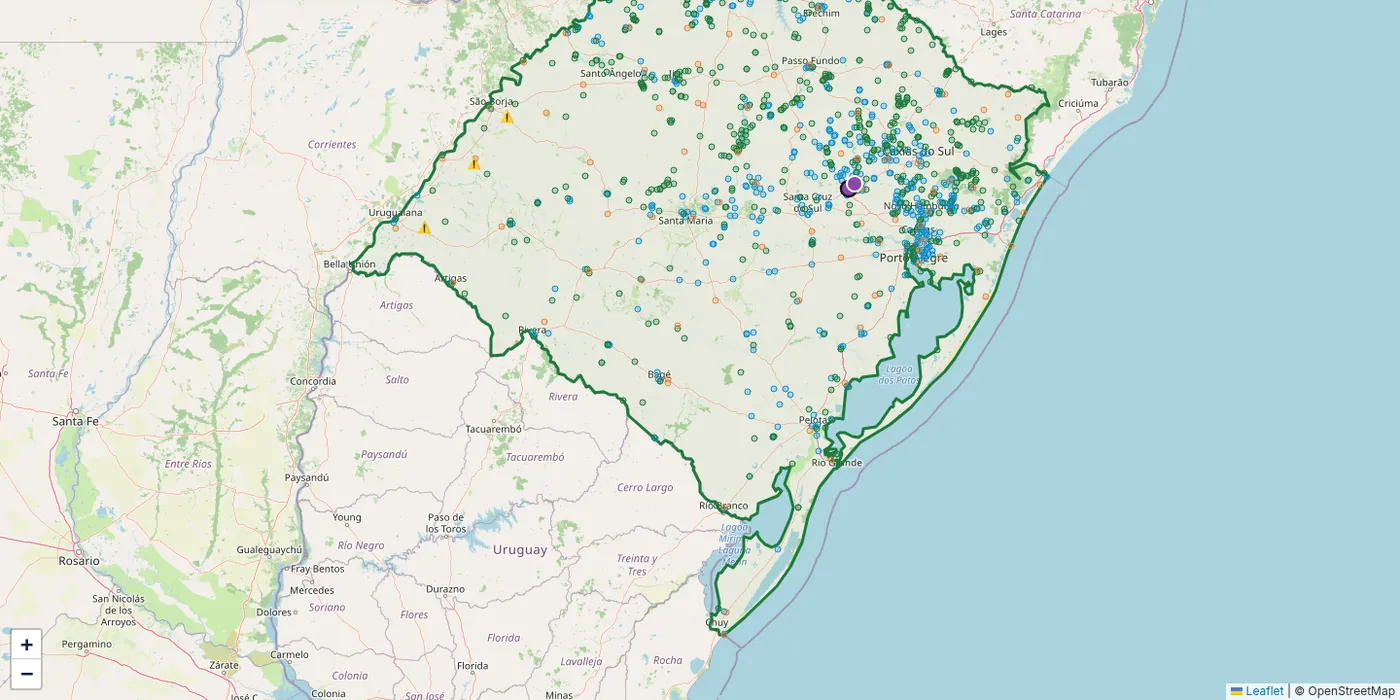Click the Lagoa dos Patos label
The height and width of the screenshot is (700, 1400).
[x=898, y=374]
